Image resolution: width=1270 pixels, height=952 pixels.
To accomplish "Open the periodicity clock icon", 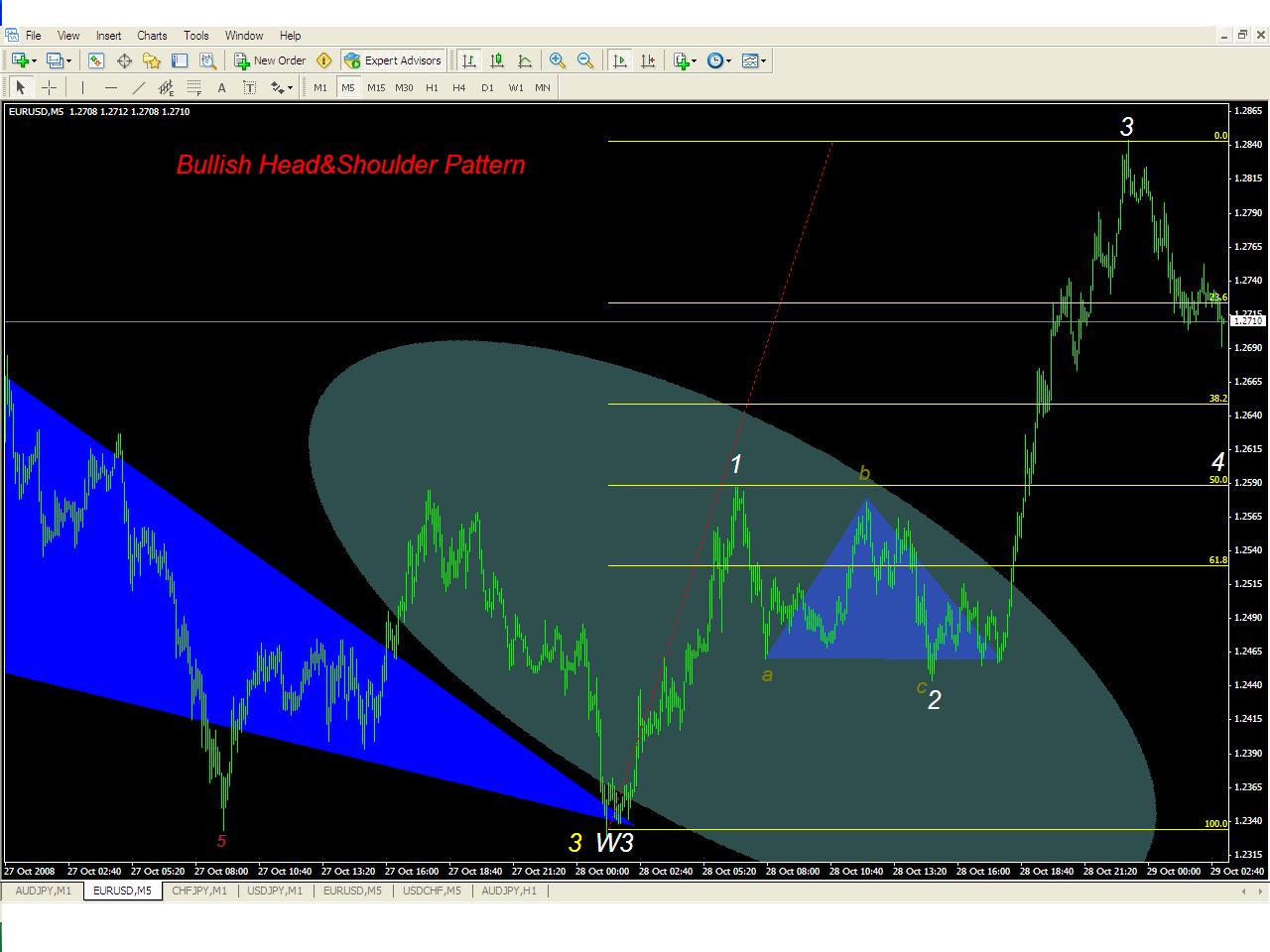I will [x=715, y=60].
